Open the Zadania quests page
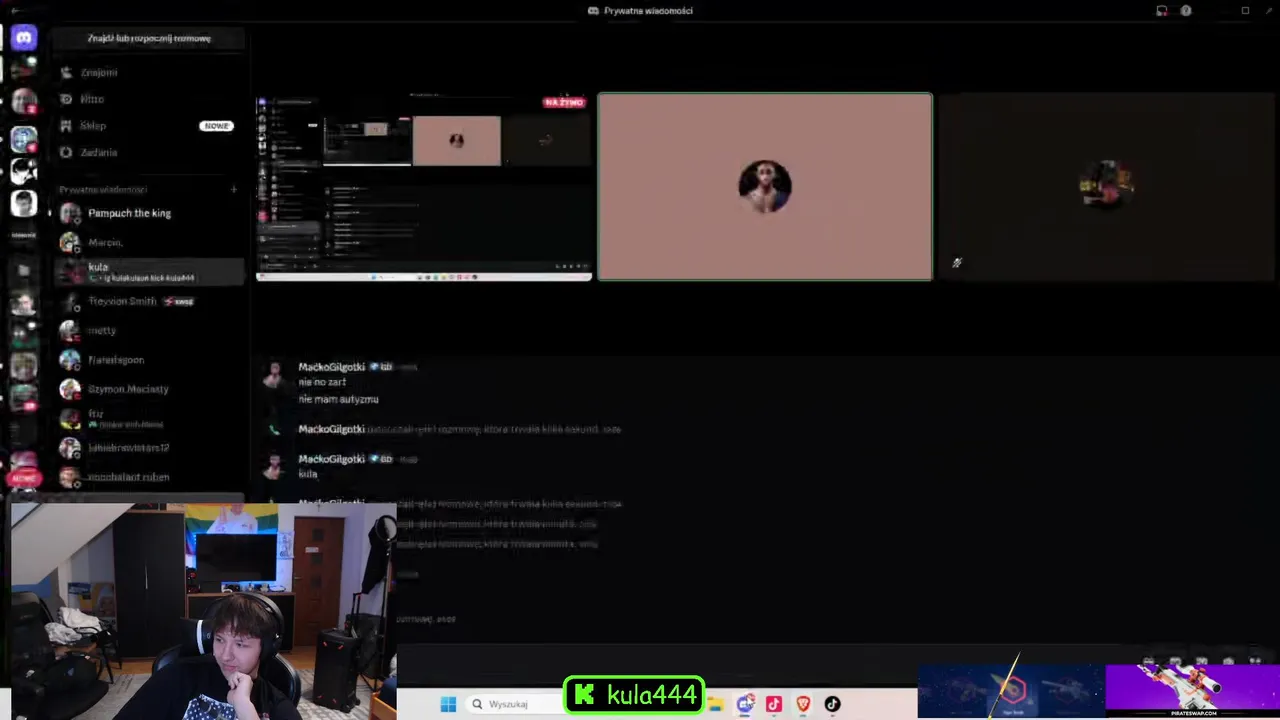Screen dimensions: 1280x720 [x=148, y=152]
